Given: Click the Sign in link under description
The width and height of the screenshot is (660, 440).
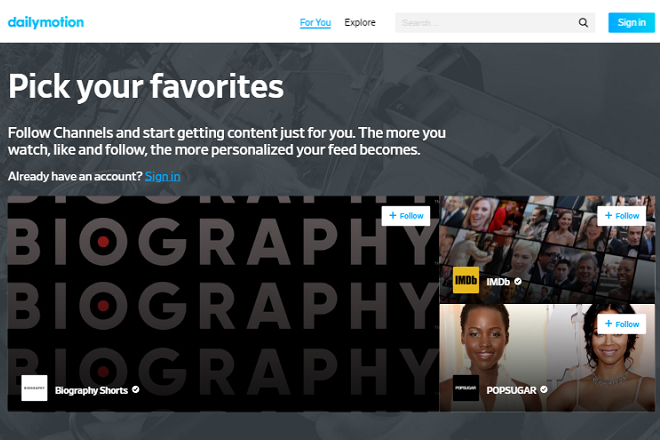Looking at the screenshot, I should point(162,176).
